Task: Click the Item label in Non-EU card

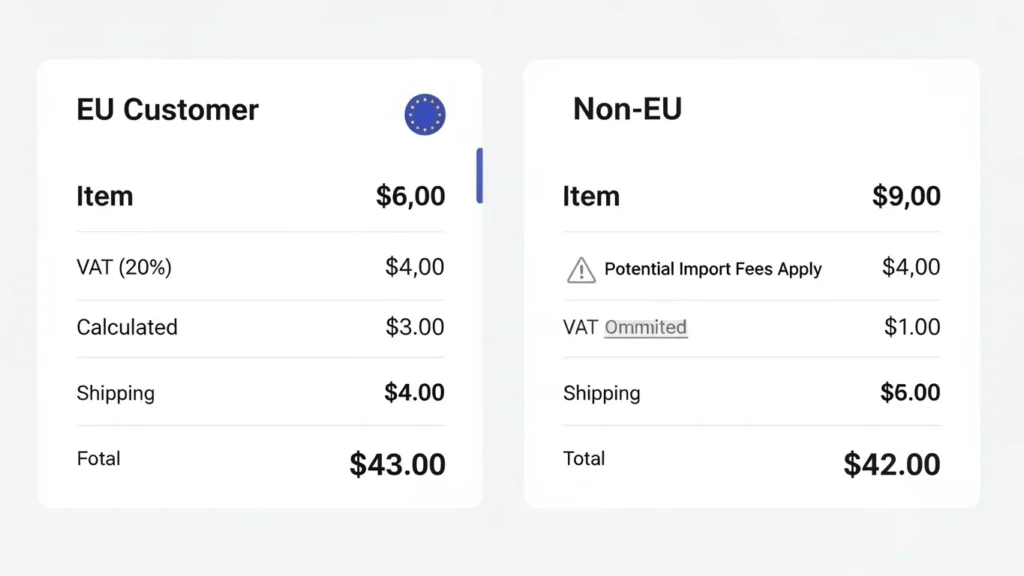Action: (590, 196)
